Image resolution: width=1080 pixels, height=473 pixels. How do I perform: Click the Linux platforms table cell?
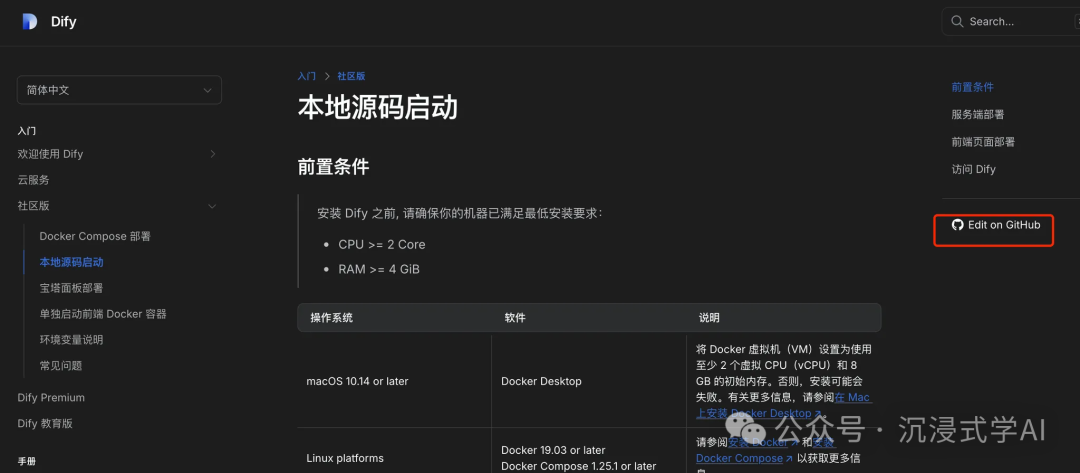click(x=345, y=458)
